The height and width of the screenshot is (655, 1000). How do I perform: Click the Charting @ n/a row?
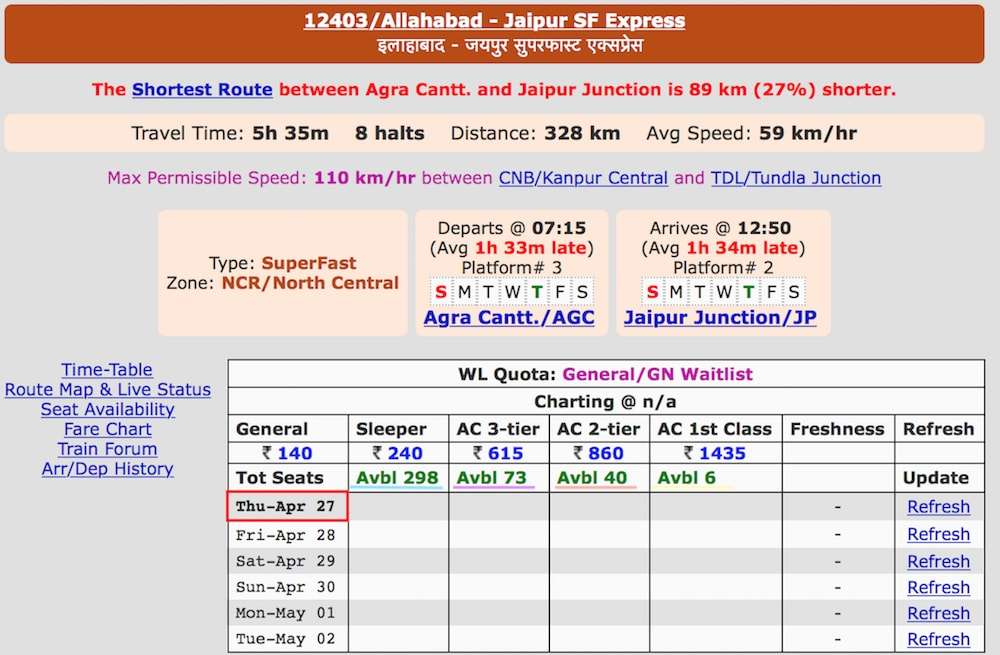pos(606,402)
